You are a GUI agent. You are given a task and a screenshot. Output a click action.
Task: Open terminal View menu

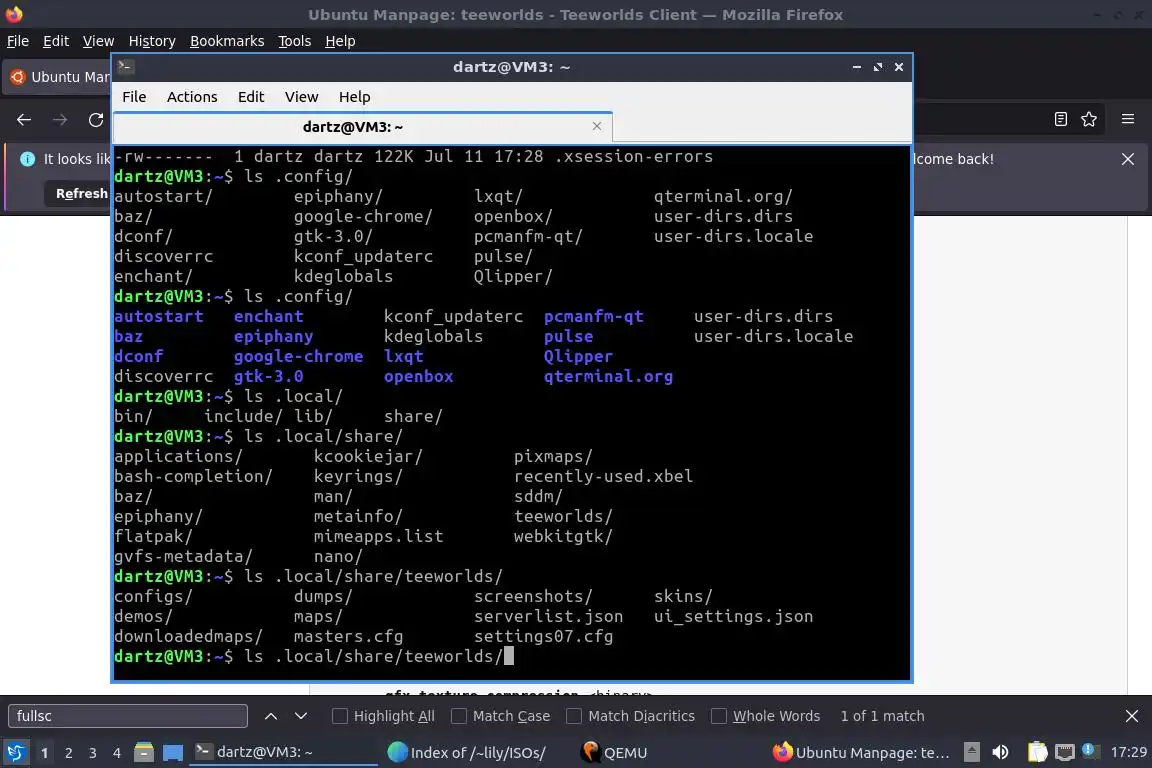pyautogui.click(x=301, y=97)
